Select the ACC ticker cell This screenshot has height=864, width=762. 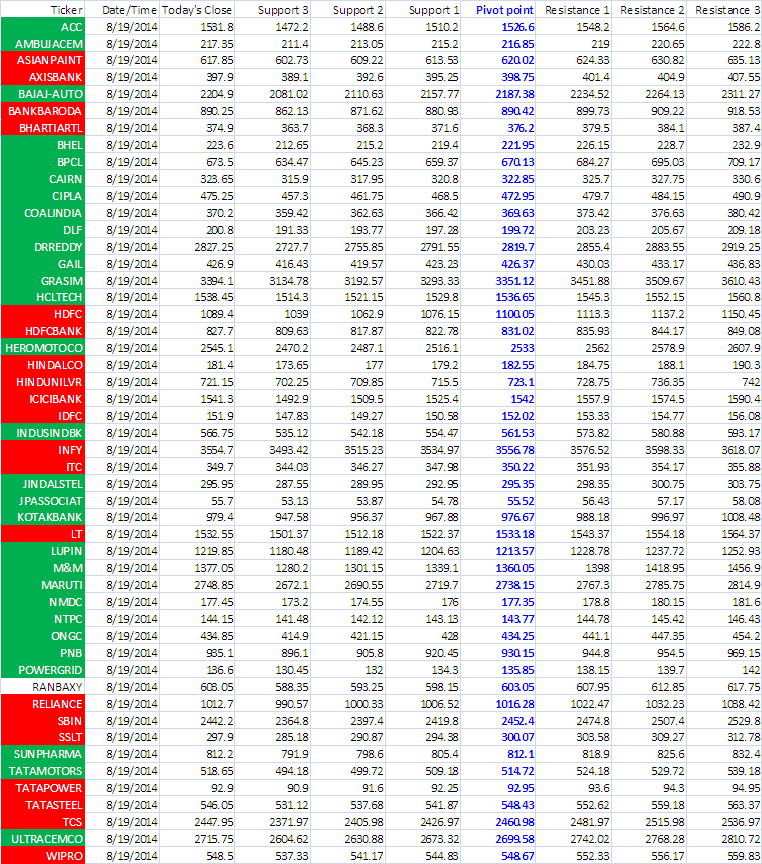pos(43,27)
